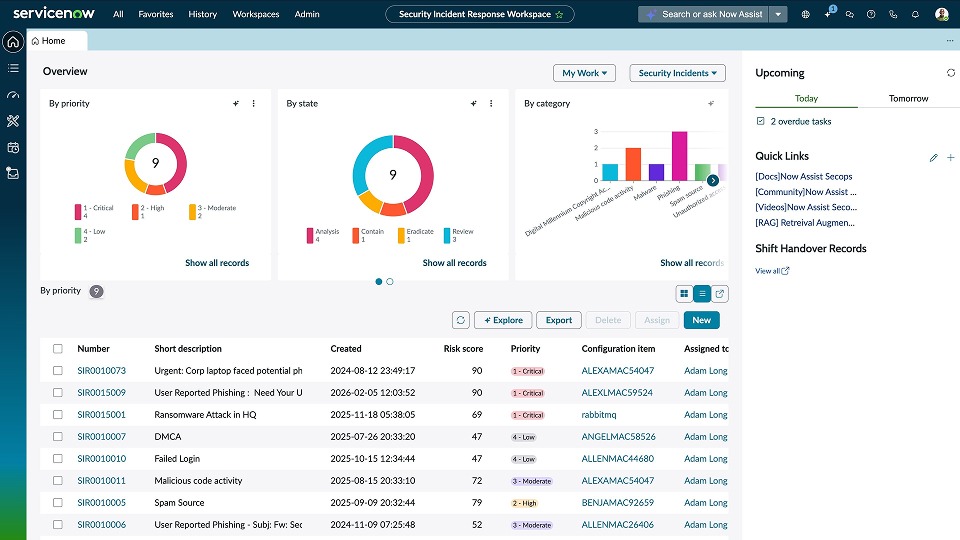This screenshot has height=540, width=960.
Task: Open the inbox icon in left sidebar
Action: point(13,173)
